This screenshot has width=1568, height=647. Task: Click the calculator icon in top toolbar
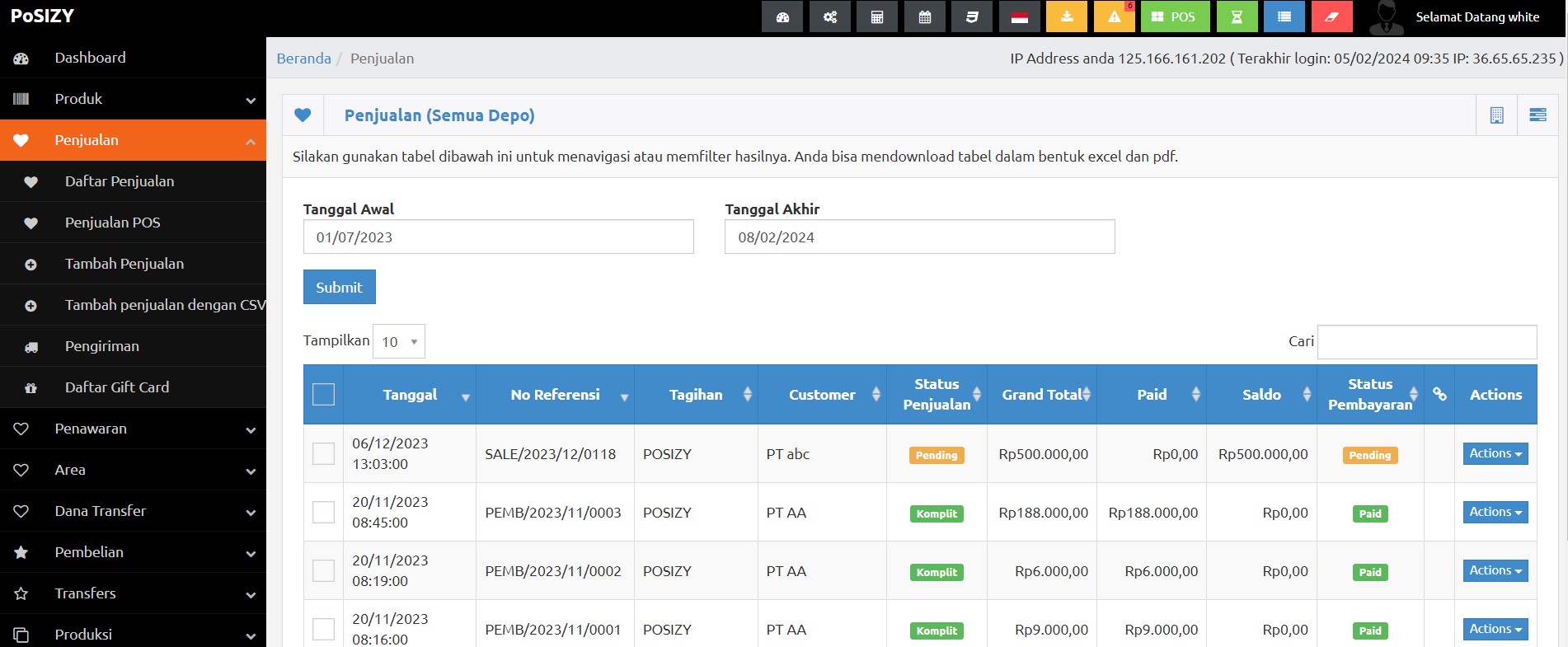(x=877, y=17)
